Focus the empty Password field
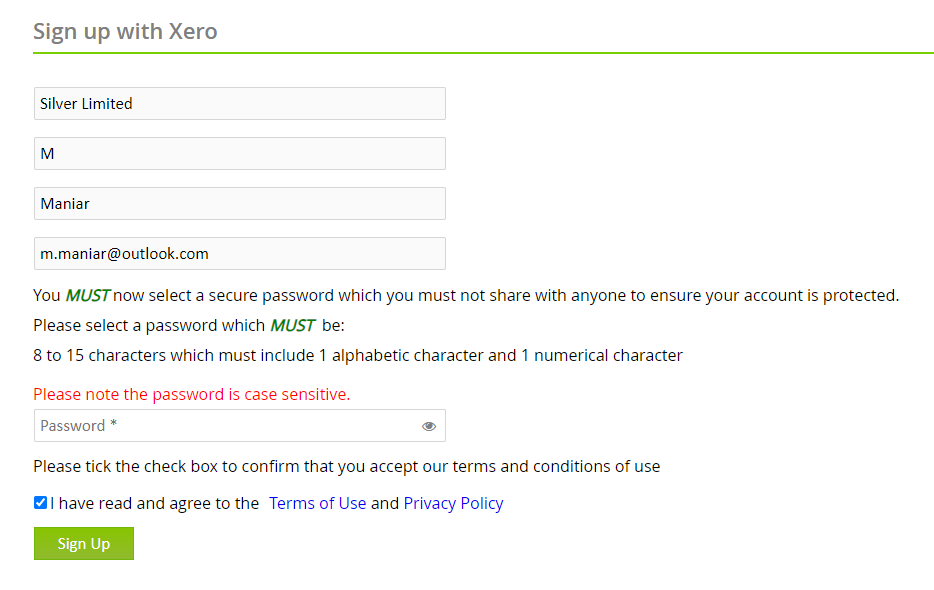 point(225,426)
